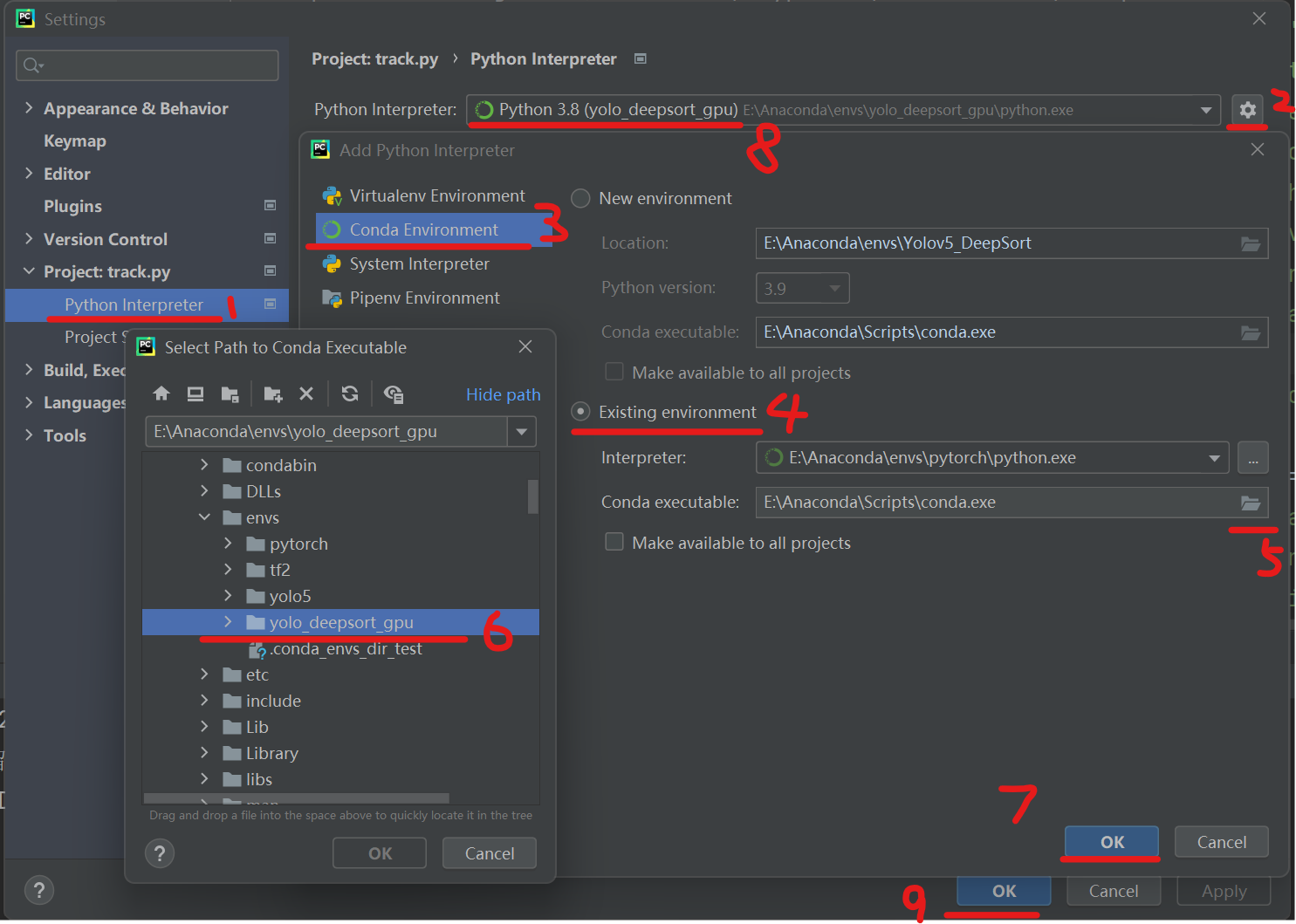The image size is (1296, 924).
Task: Expand the Tools settings section
Action: point(29,435)
